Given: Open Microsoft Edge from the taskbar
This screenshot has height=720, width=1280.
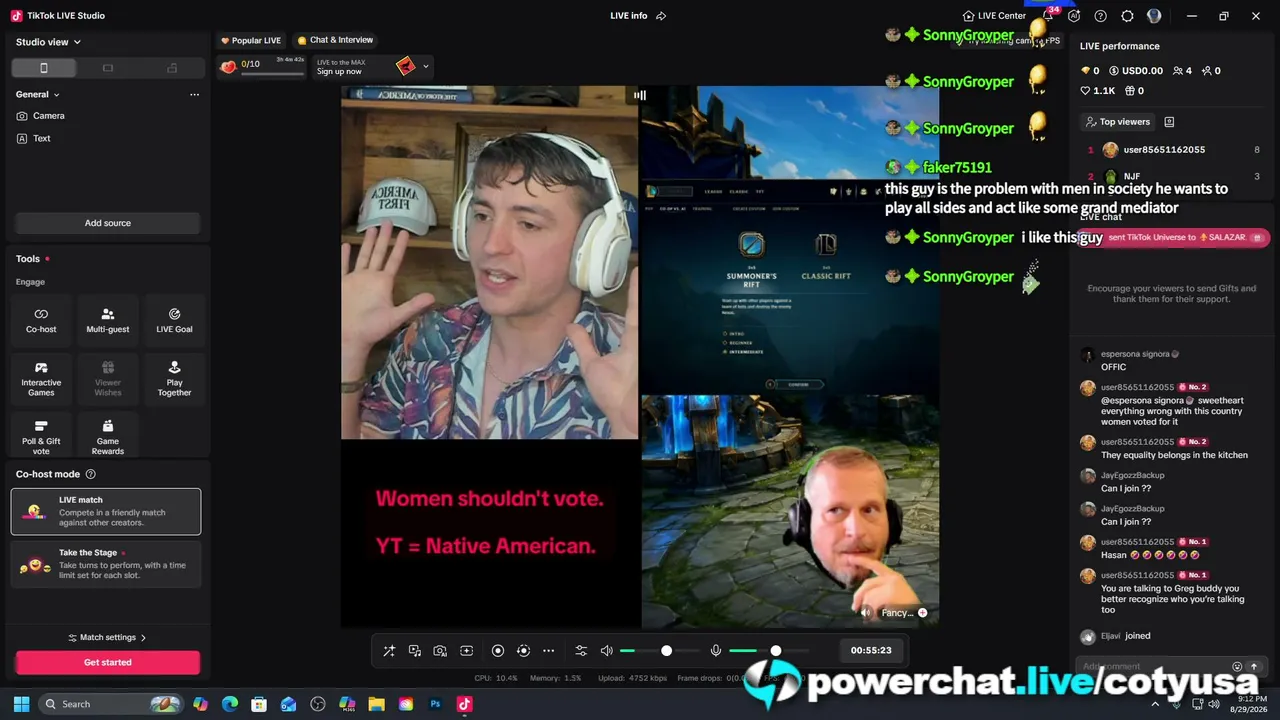Looking at the screenshot, I should [x=230, y=704].
